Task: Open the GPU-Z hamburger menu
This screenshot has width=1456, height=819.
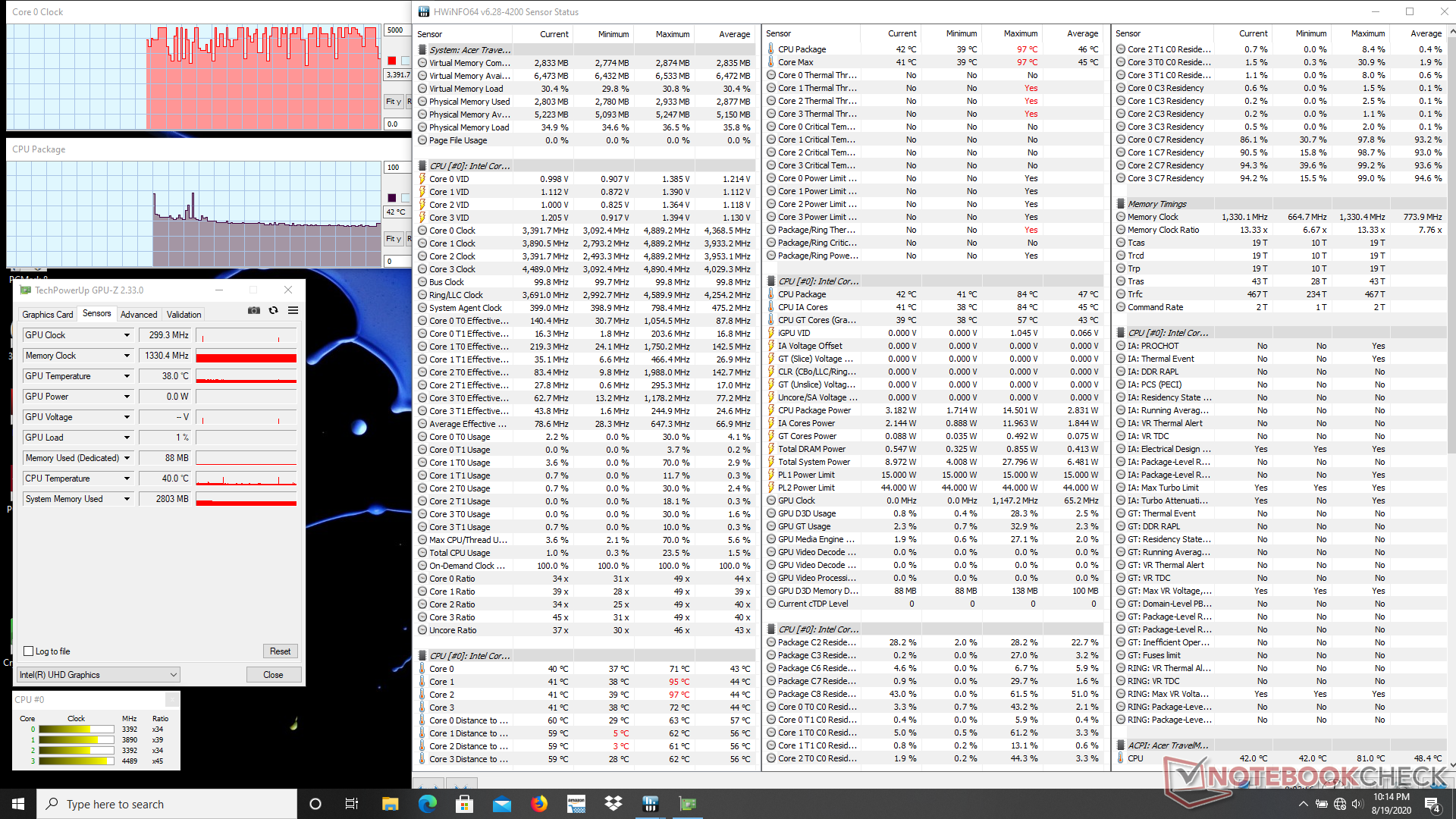Action: coord(293,310)
